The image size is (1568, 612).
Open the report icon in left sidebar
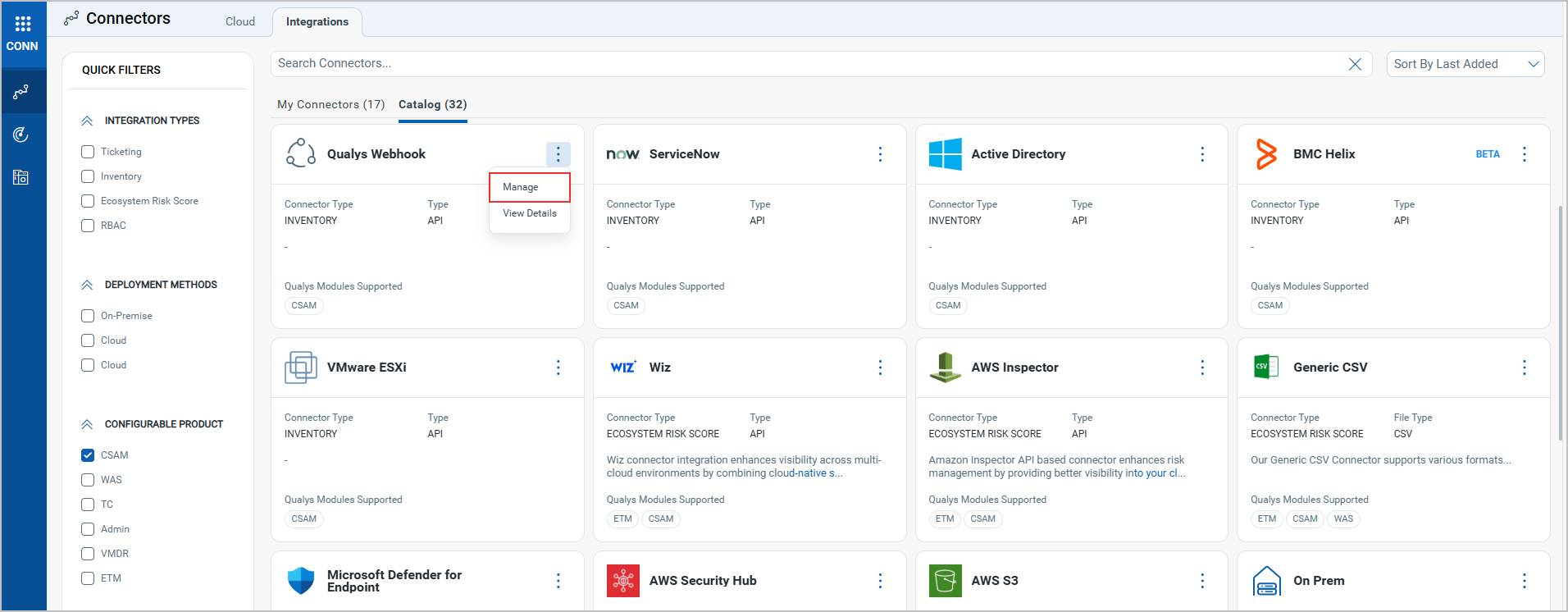coord(21,177)
